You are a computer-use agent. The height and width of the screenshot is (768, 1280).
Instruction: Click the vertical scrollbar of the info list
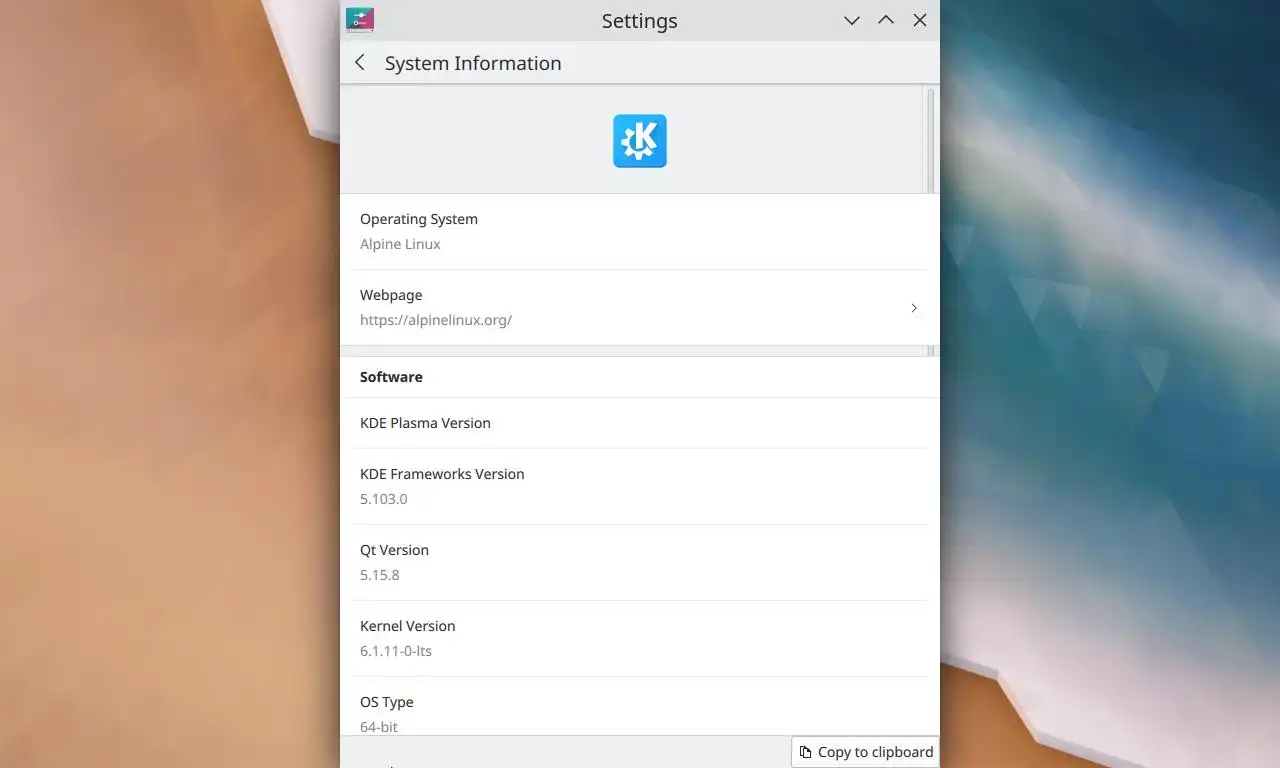pyautogui.click(x=930, y=140)
